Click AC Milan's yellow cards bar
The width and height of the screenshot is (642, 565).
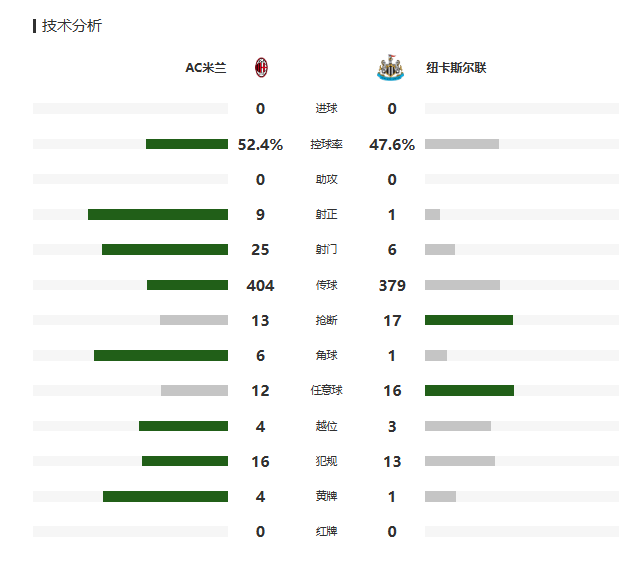click(x=165, y=497)
